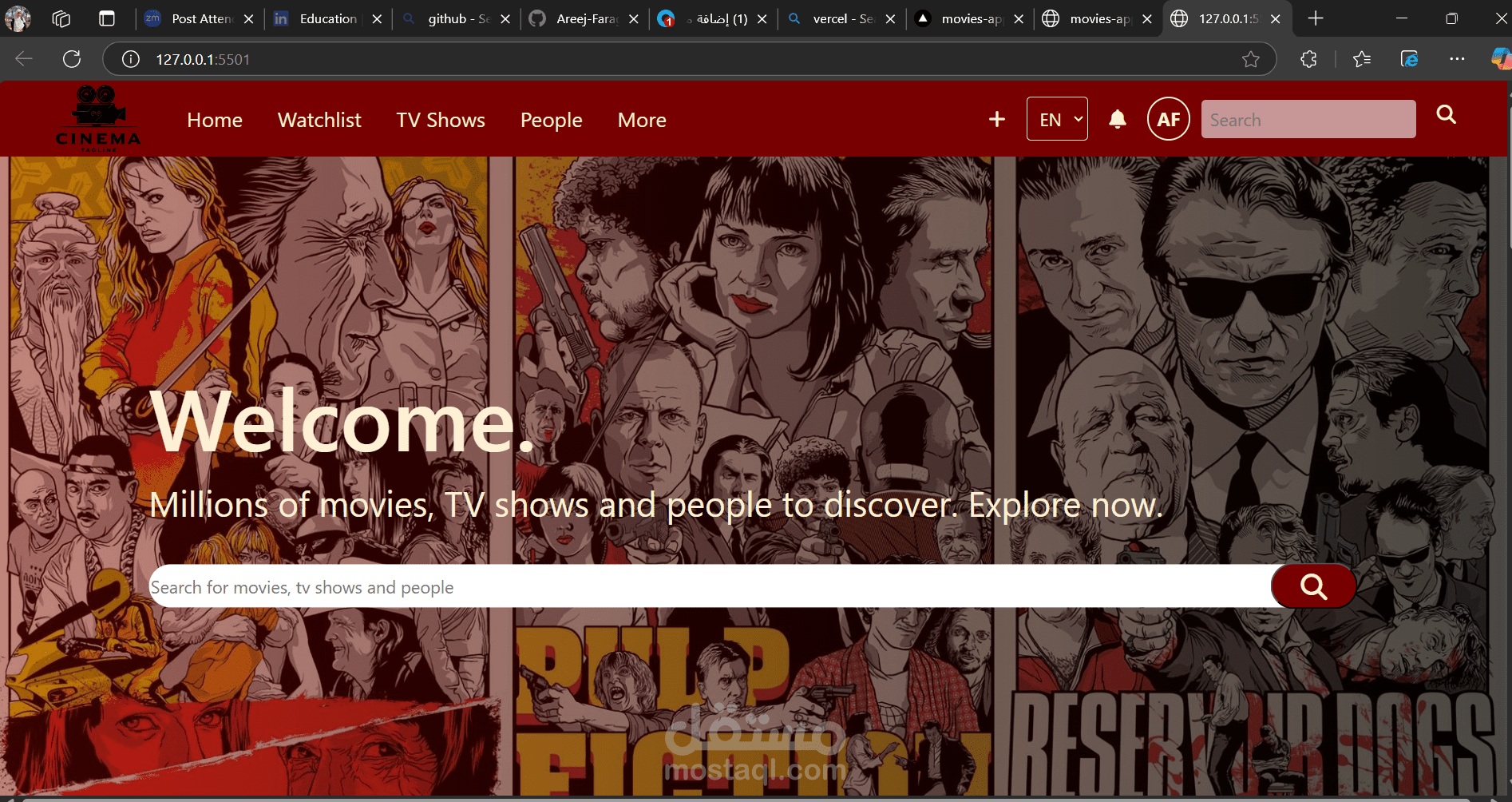Focus the hero search box for movies and people
1512x802 pixels.
710,586
